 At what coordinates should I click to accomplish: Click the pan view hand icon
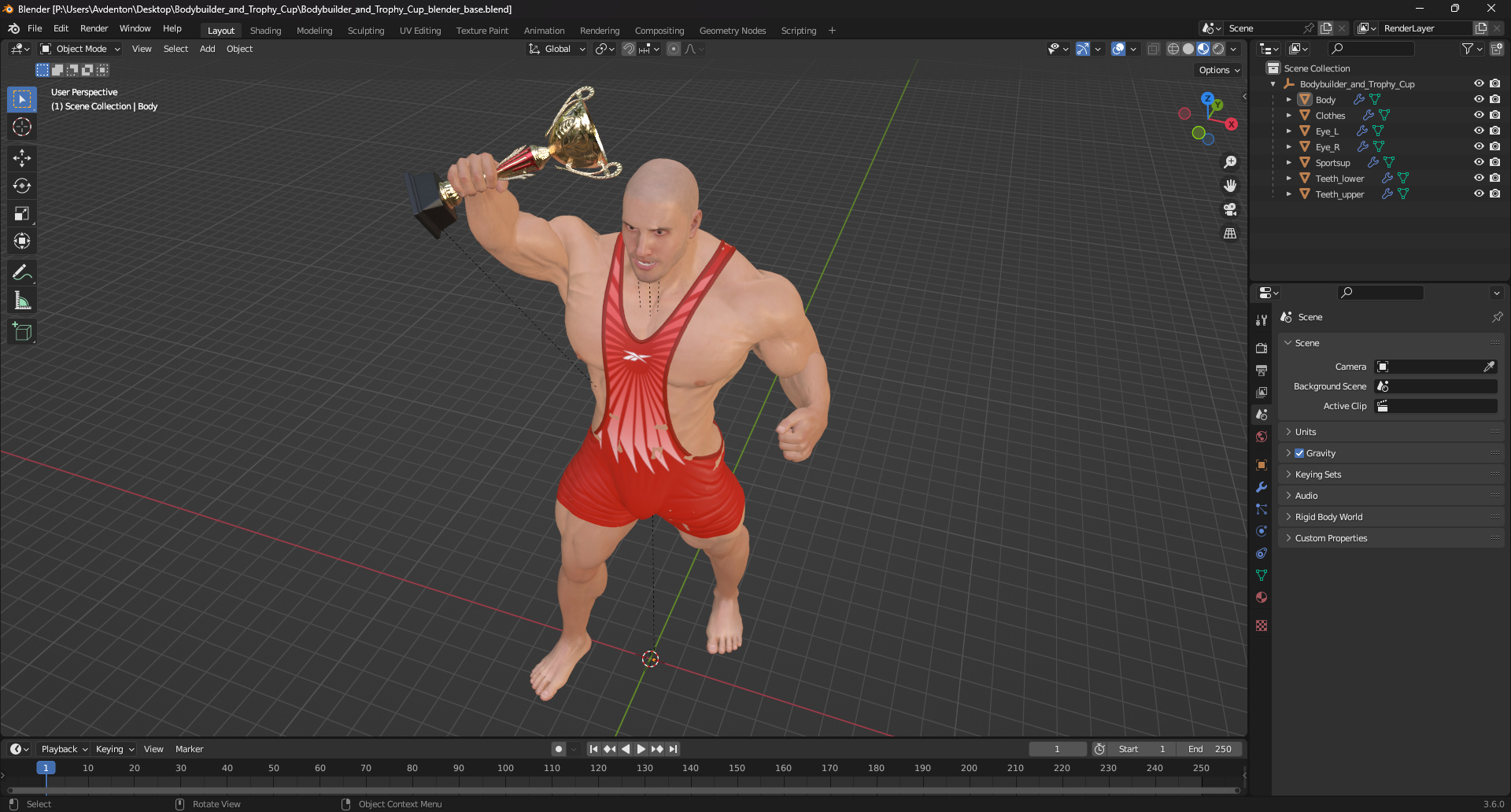tap(1230, 186)
